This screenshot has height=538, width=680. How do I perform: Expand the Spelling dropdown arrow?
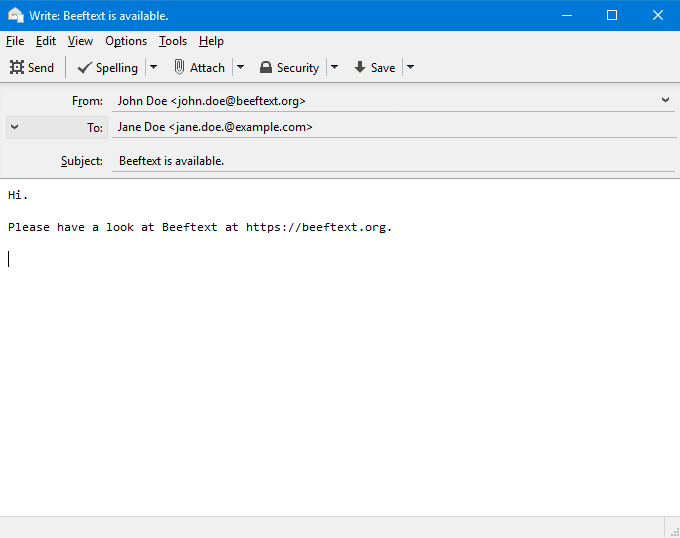pos(153,67)
